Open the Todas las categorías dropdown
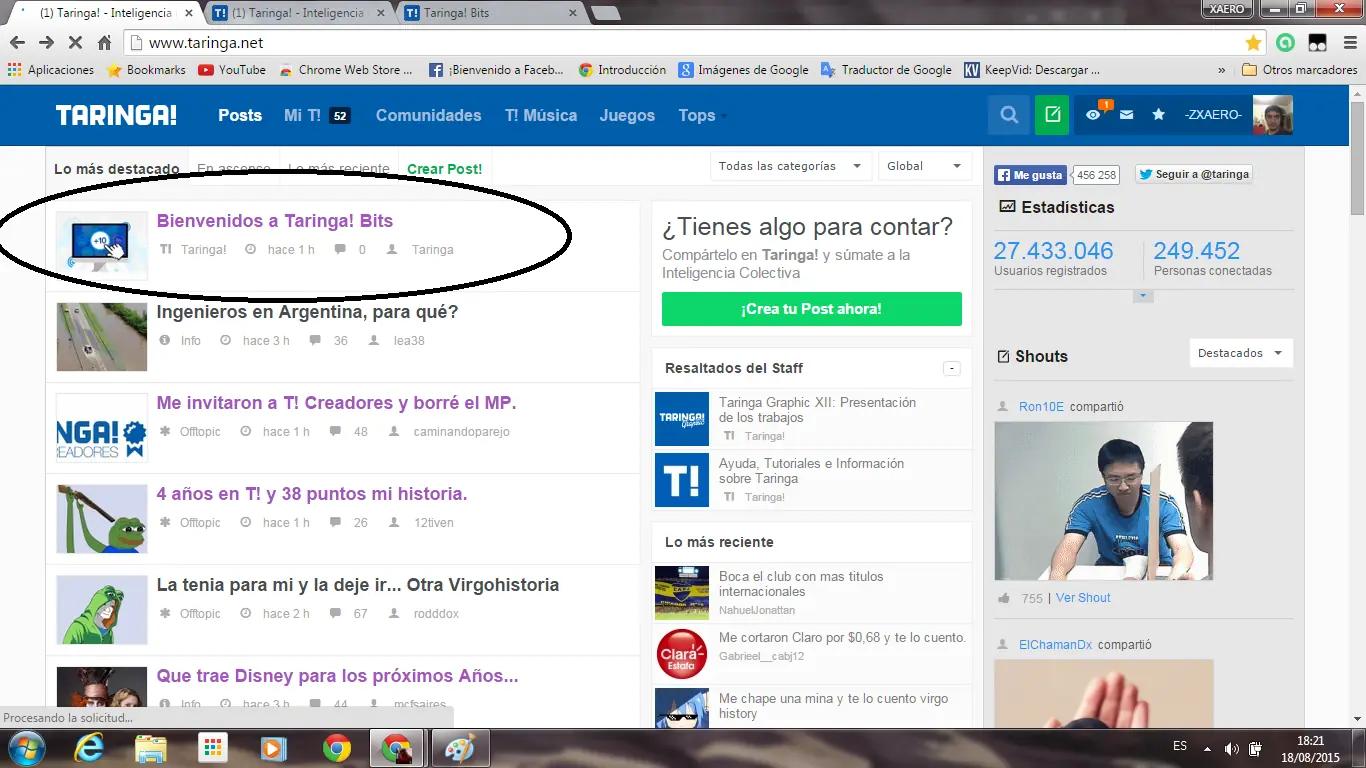 [x=791, y=166]
